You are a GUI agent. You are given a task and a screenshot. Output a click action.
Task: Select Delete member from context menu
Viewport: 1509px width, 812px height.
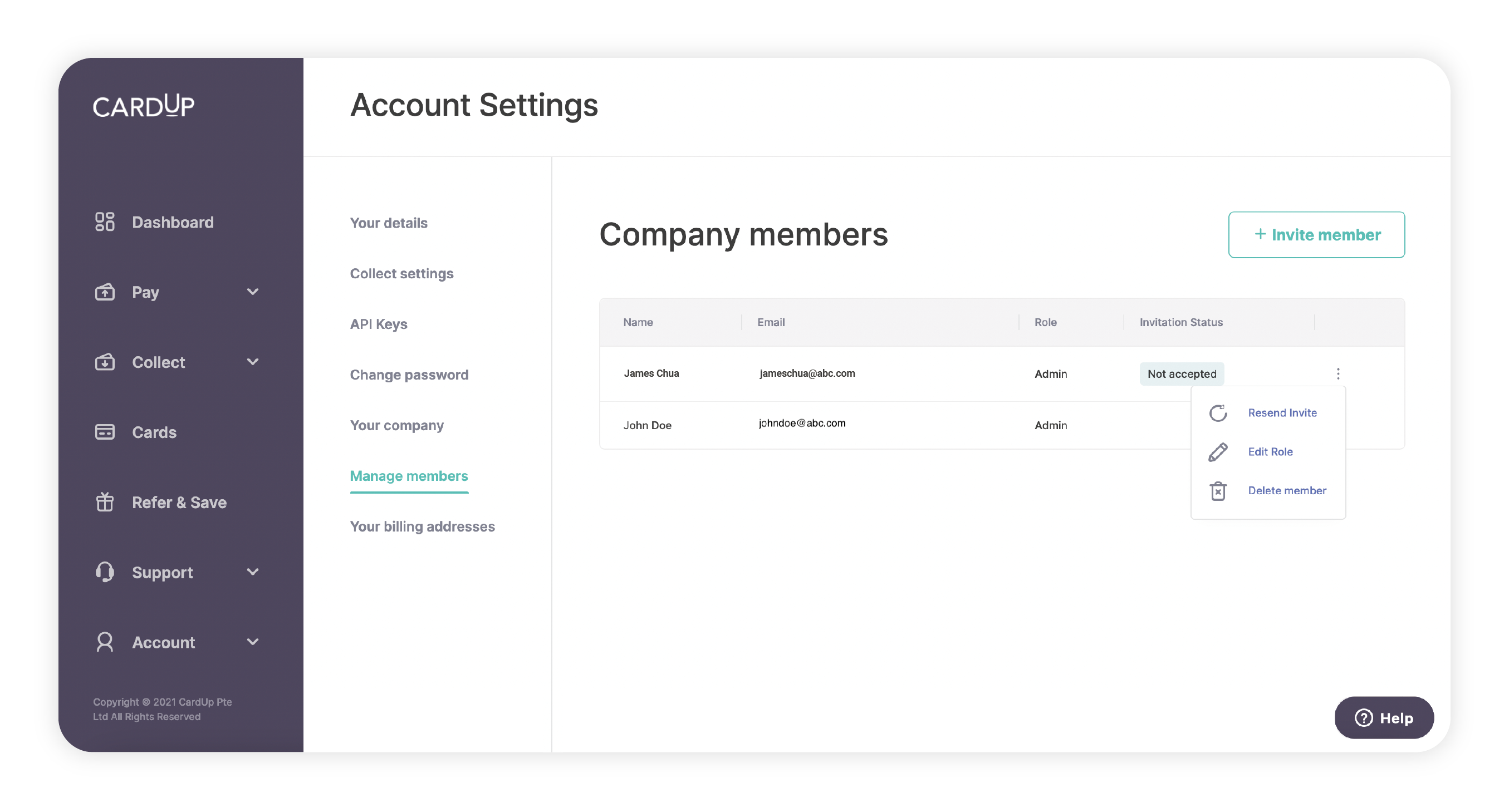(x=1286, y=491)
